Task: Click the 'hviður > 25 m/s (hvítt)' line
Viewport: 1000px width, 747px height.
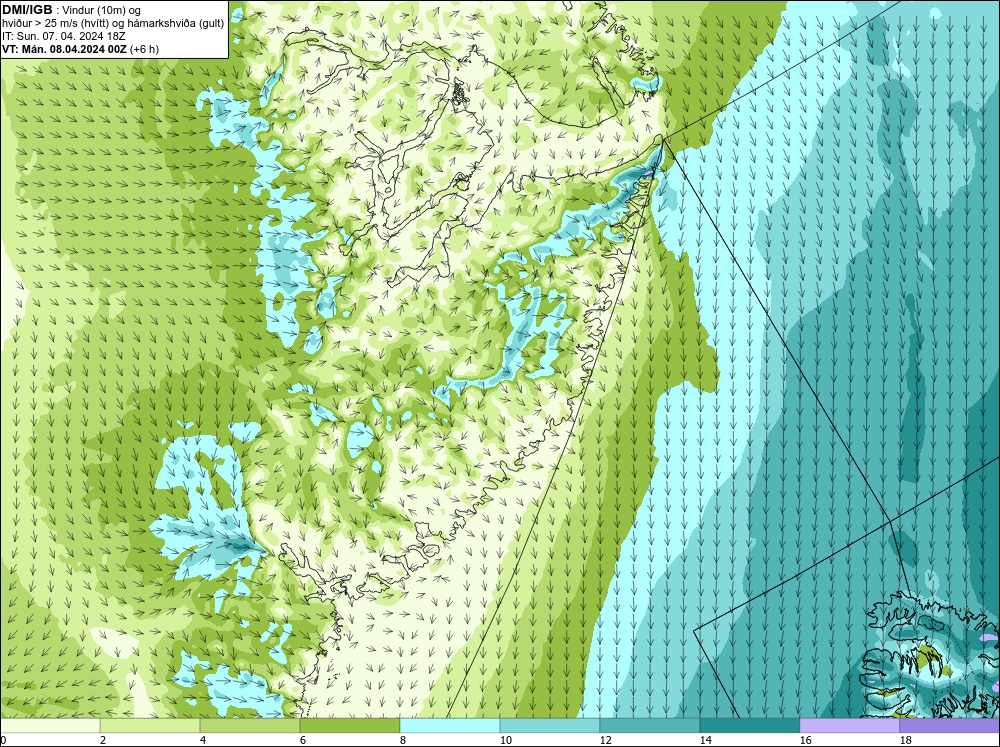Action: tap(55, 24)
